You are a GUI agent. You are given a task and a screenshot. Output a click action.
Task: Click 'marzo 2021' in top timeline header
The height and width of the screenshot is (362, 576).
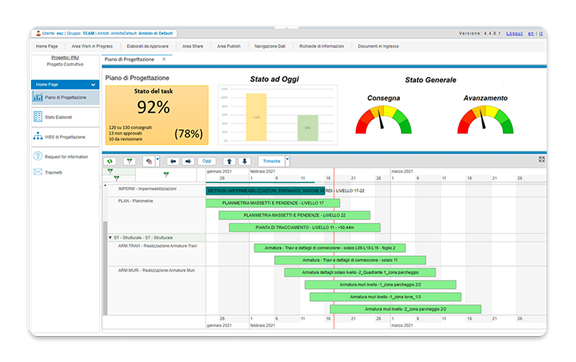coord(402,171)
